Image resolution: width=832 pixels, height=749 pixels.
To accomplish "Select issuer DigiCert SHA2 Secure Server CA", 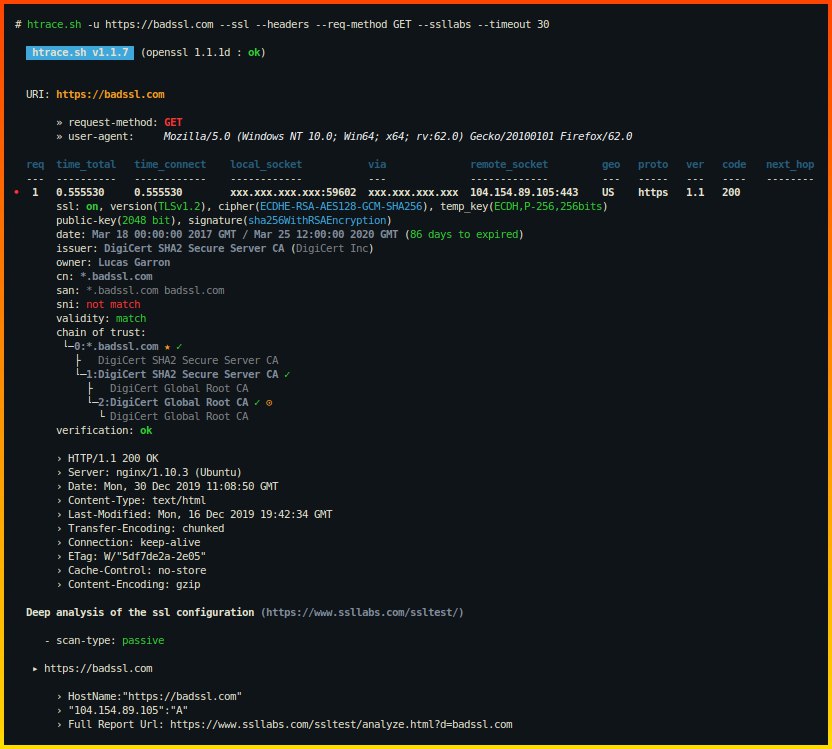I will [x=194, y=248].
